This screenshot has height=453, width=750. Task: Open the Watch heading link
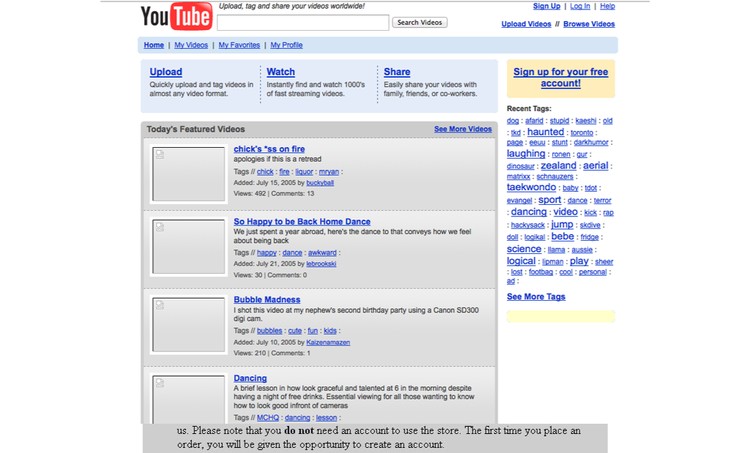coord(281,72)
